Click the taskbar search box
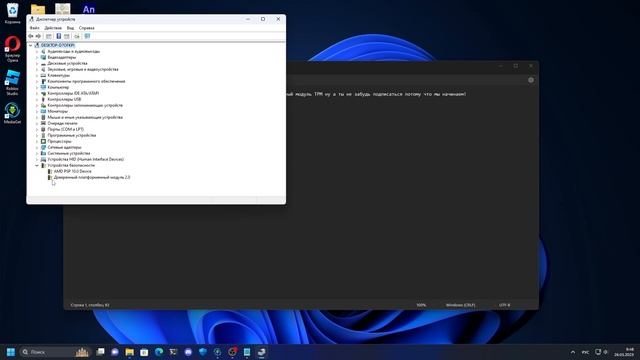This screenshot has height=360, width=640. click(x=56, y=352)
